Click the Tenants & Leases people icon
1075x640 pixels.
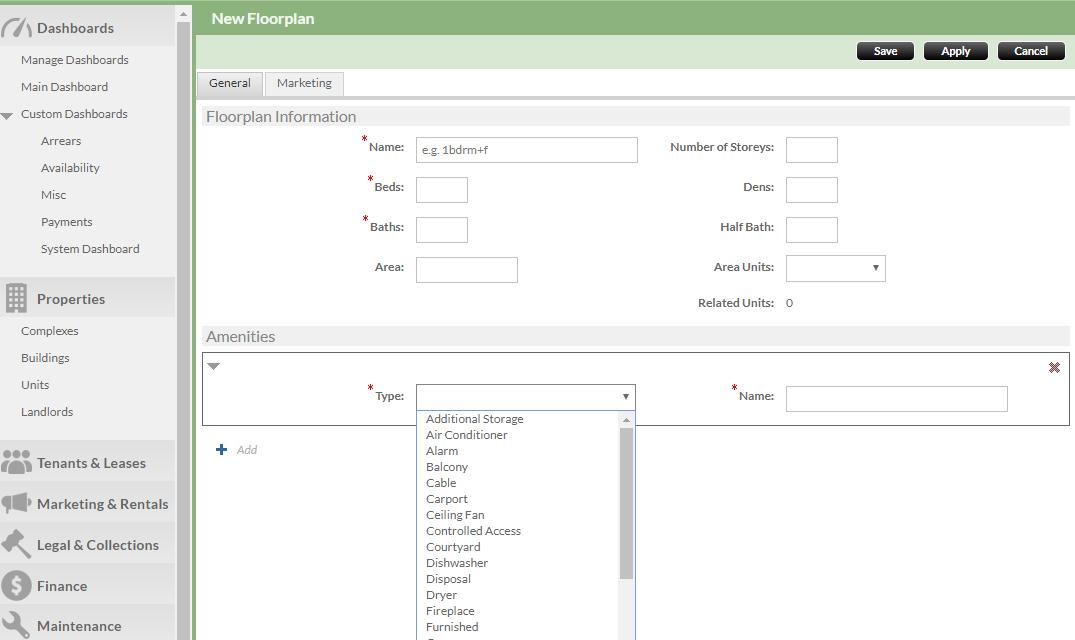pos(16,462)
